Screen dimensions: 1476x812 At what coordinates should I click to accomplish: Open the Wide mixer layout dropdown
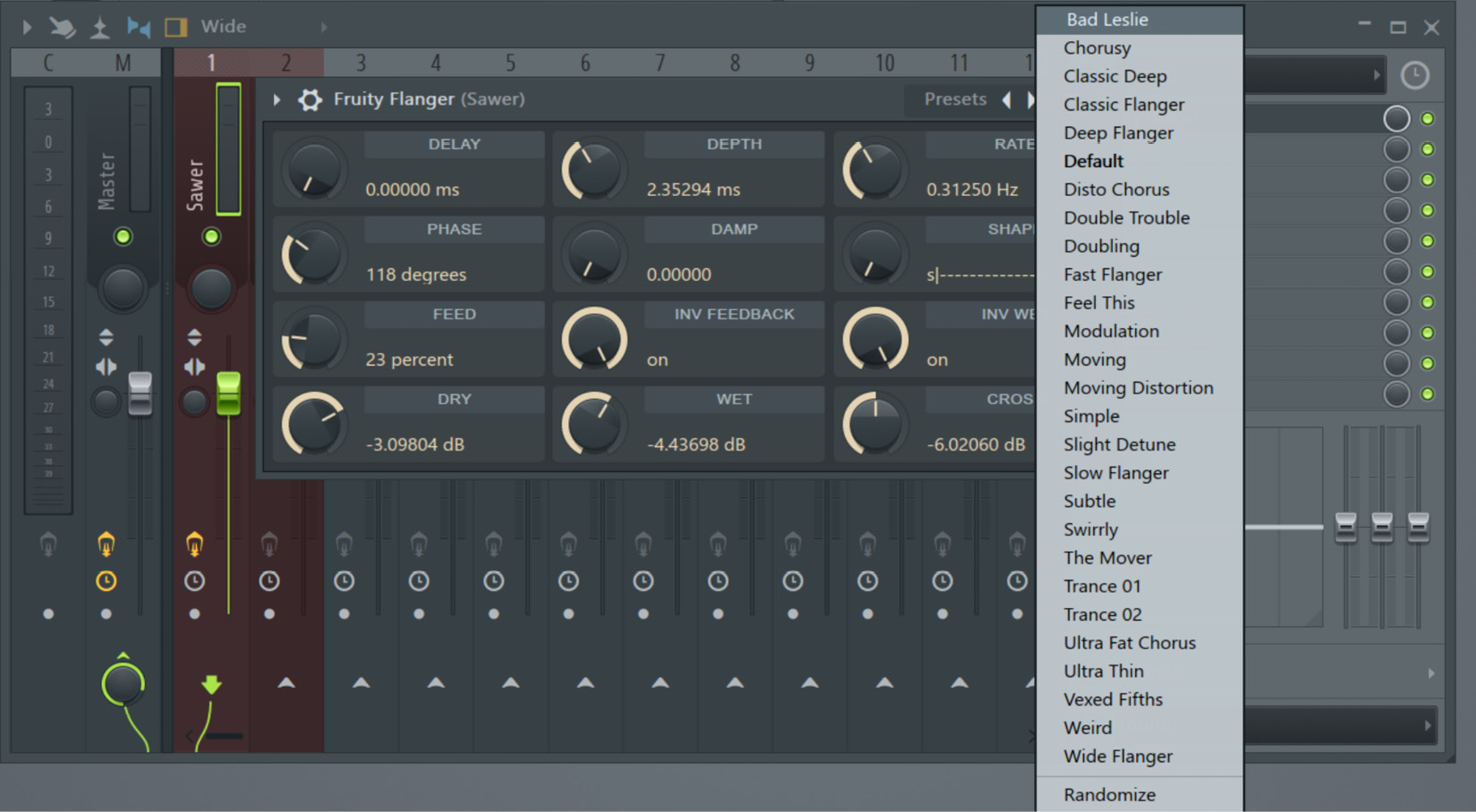224,27
